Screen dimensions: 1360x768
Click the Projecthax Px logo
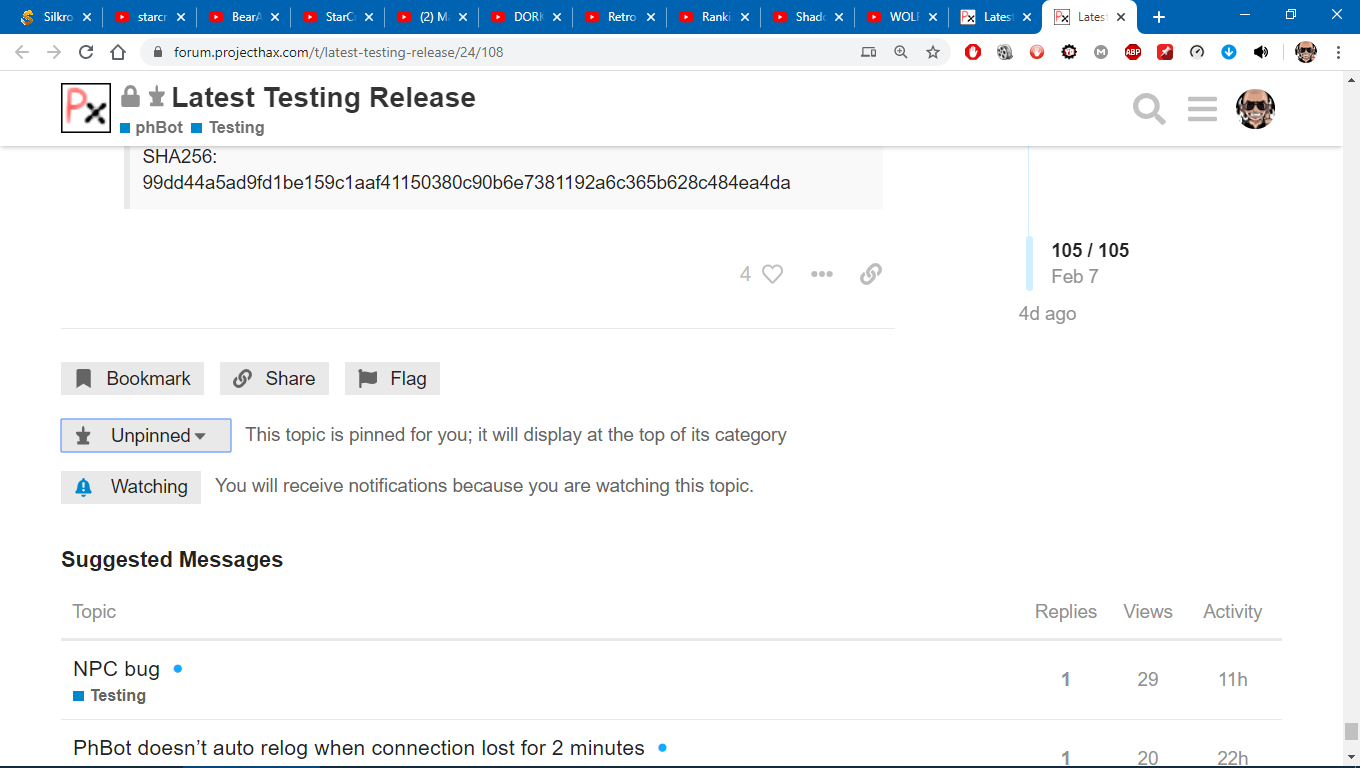coord(86,108)
